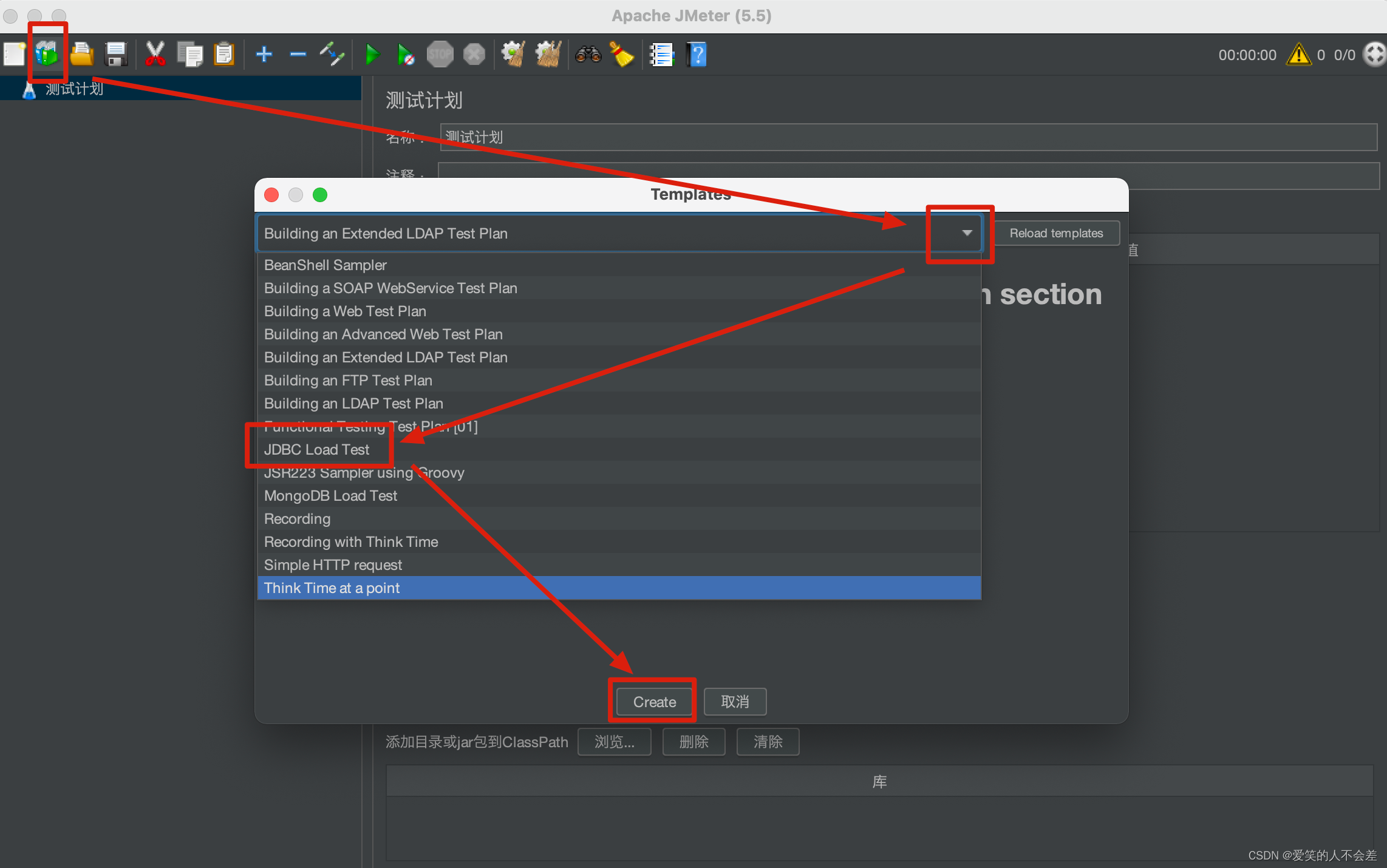Click the binoculars Search icon
Image resolution: width=1387 pixels, height=868 pixels.
point(588,55)
